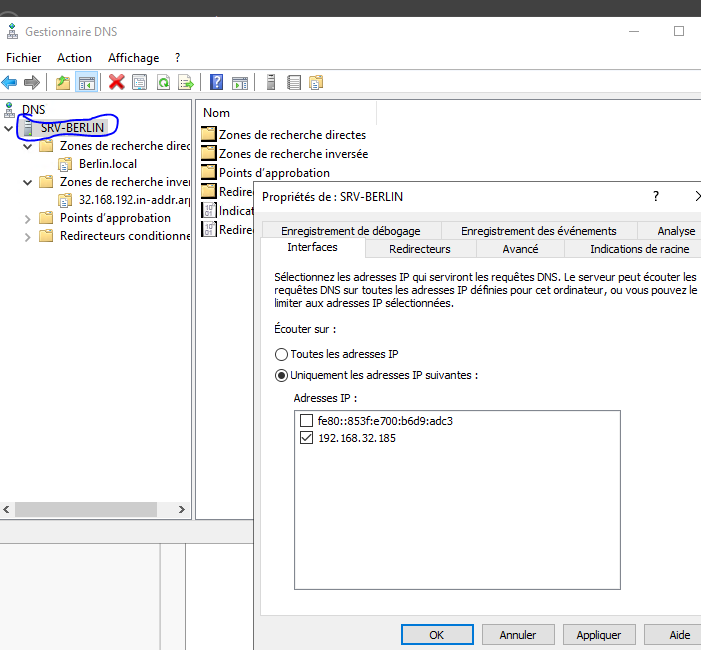
Task: Select Uniquement les adresses IP suivantes option
Action: (281, 375)
